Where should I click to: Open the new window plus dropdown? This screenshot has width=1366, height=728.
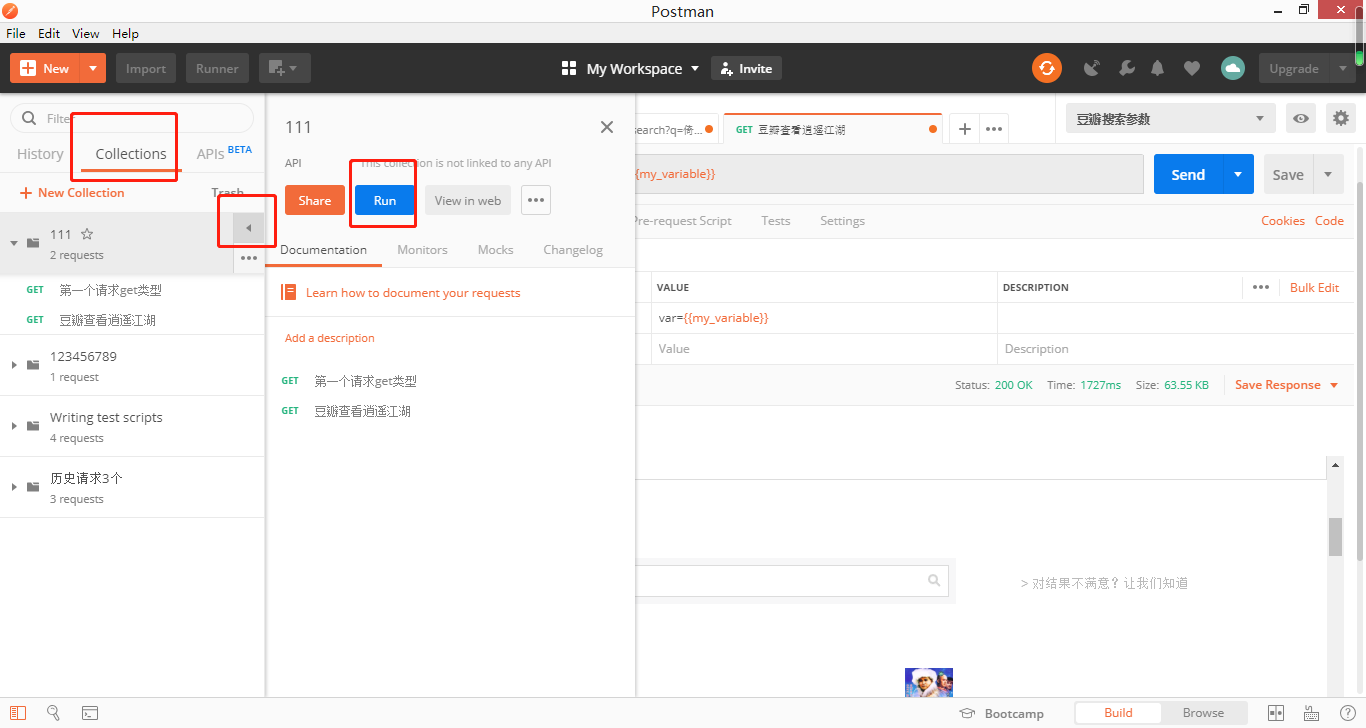tap(285, 68)
